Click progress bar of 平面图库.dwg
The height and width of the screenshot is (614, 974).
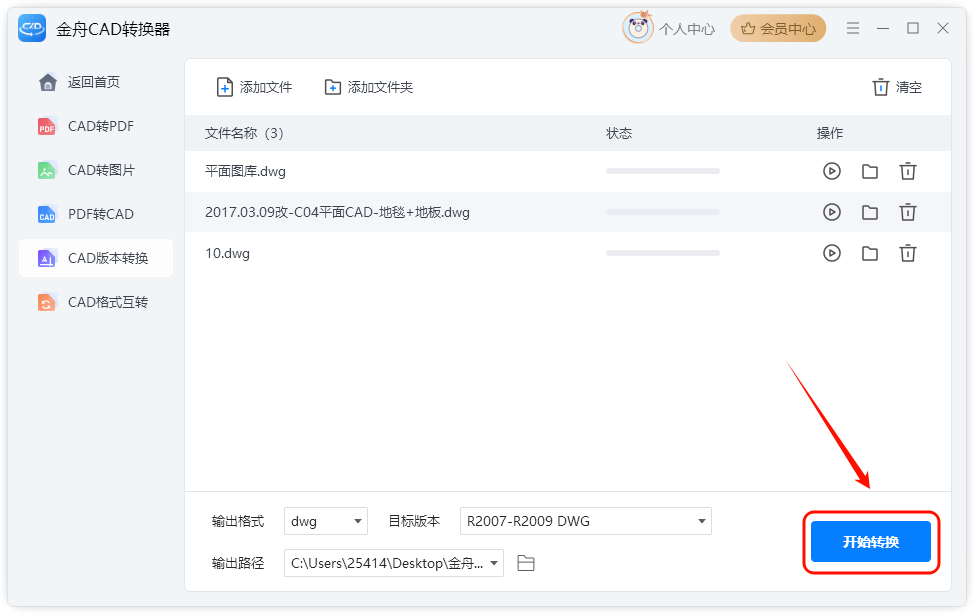pyautogui.click(x=663, y=171)
